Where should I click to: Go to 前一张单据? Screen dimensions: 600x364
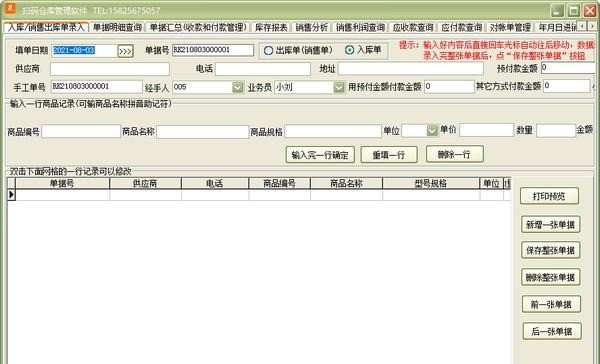click(551, 304)
